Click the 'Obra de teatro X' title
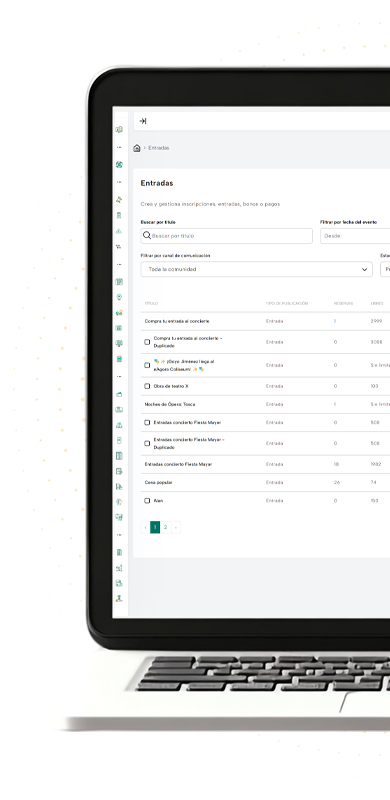The height and width of the screenshot is (800, 390). coord(171,386)
